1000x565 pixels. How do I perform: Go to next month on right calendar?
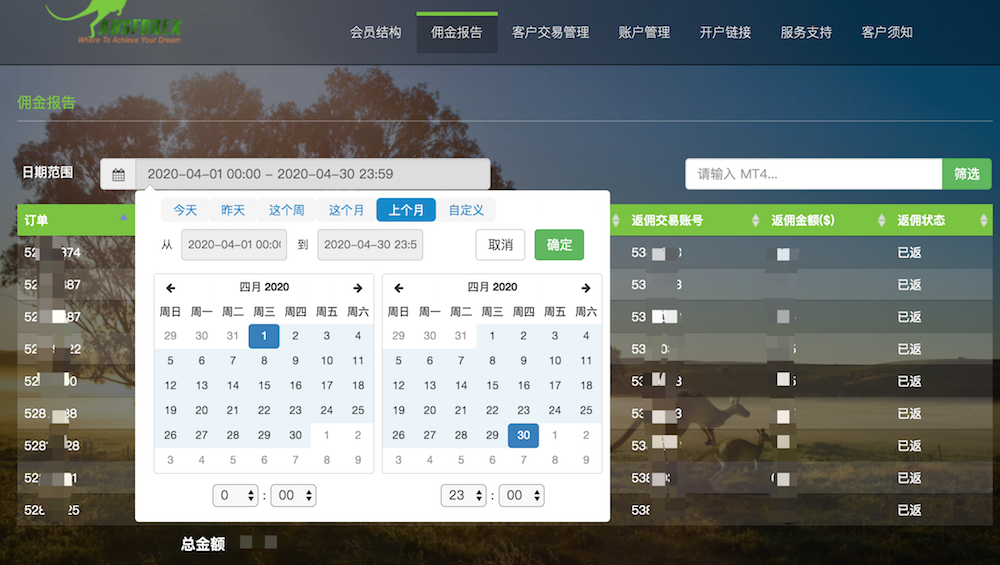[x=585, y=288]
